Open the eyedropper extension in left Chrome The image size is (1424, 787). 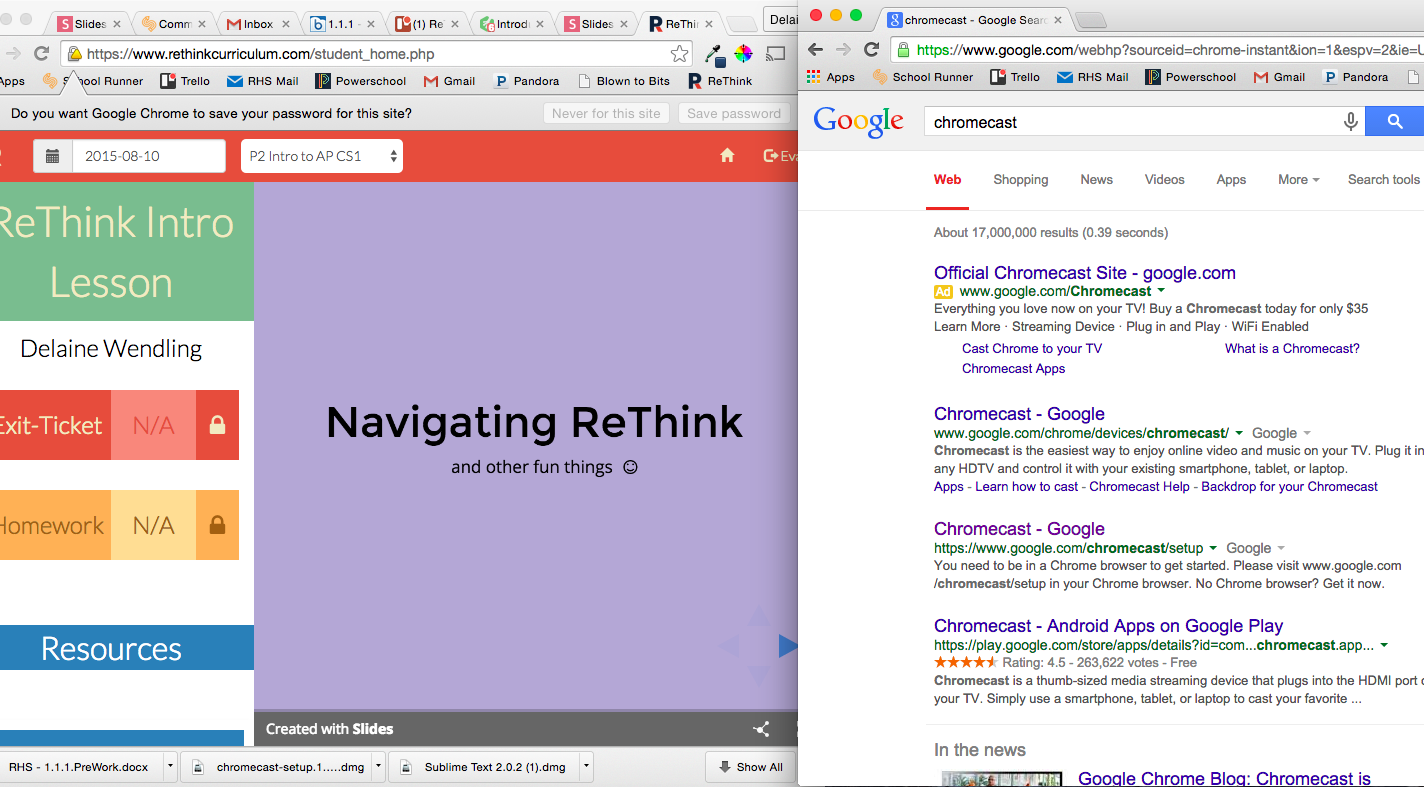(x=715, y=54)
